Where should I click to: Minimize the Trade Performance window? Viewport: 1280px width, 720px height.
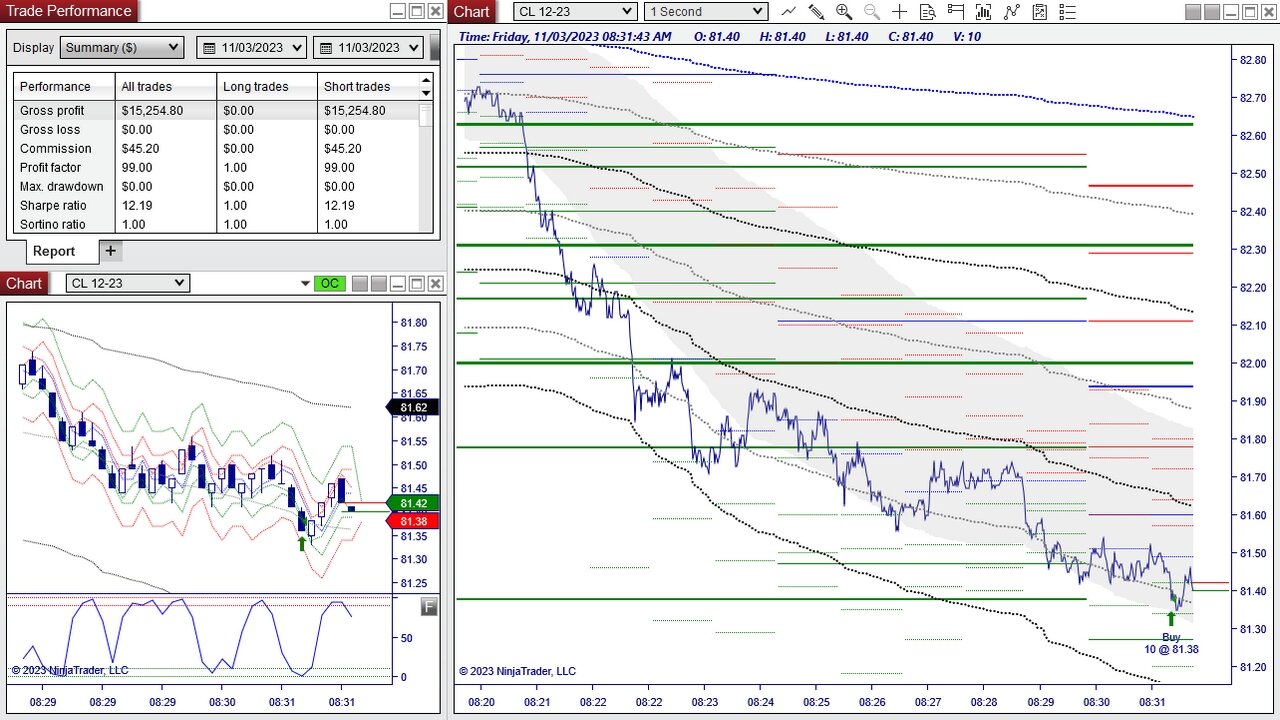397,11
